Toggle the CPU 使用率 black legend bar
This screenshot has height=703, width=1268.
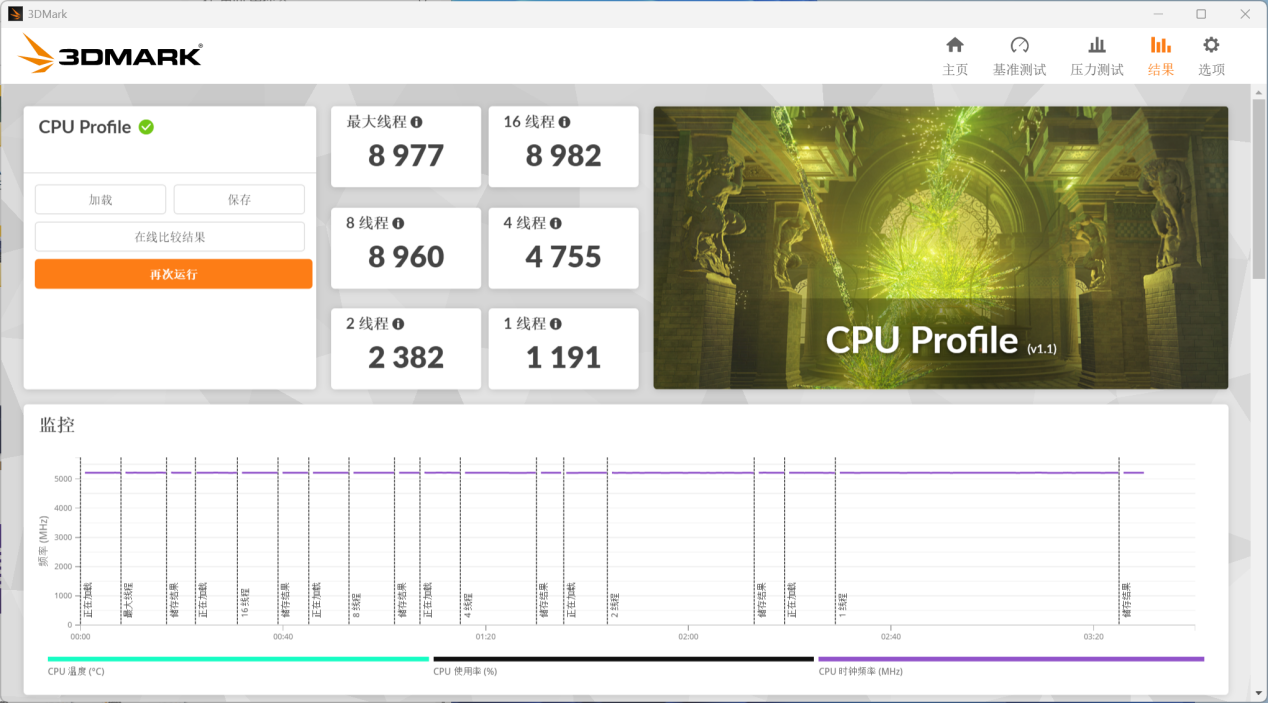(x=623, y=659)
